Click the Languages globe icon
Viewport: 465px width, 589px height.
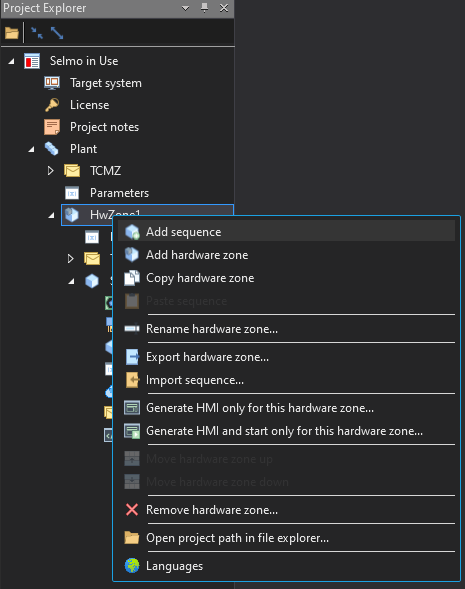pos(132,566)
